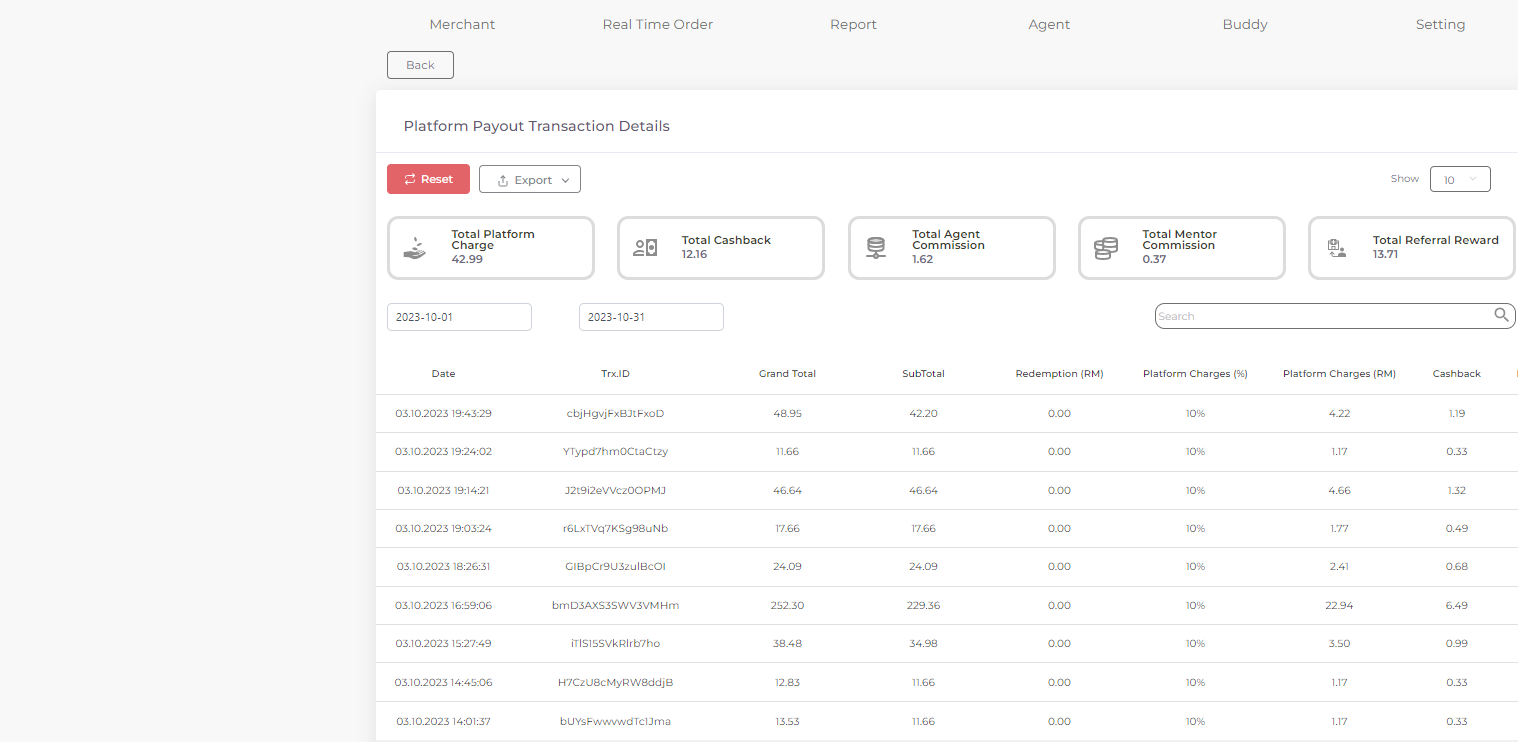
Task: Click the red Reset button
Action: tap(428, 180)
